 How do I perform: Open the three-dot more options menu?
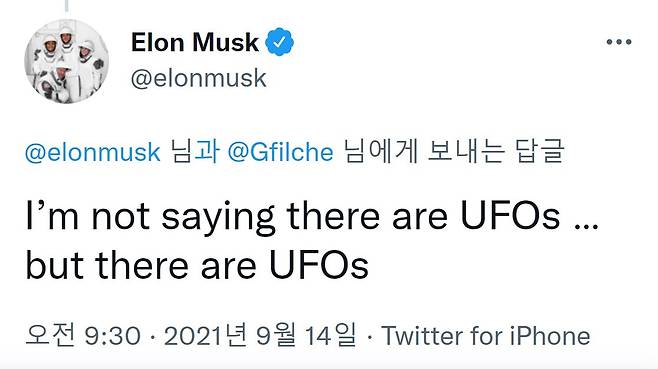point(619,42)
